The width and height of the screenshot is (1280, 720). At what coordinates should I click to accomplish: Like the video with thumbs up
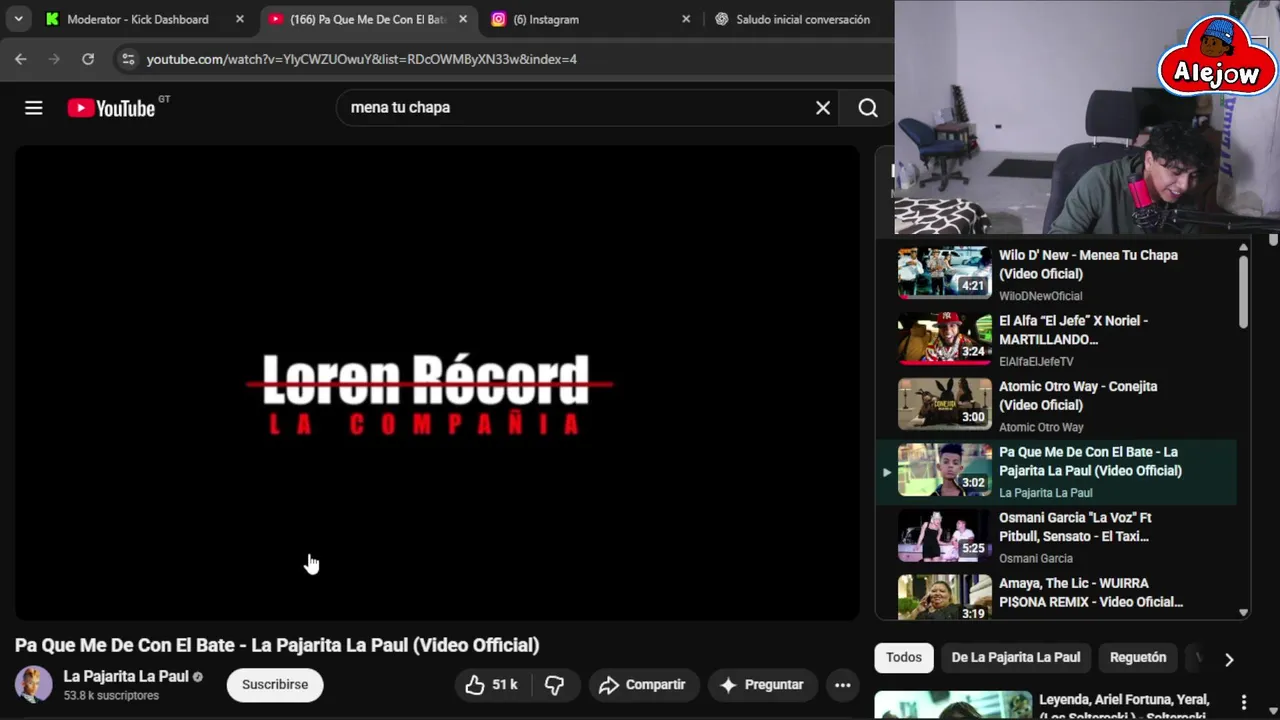coord(491,685)
